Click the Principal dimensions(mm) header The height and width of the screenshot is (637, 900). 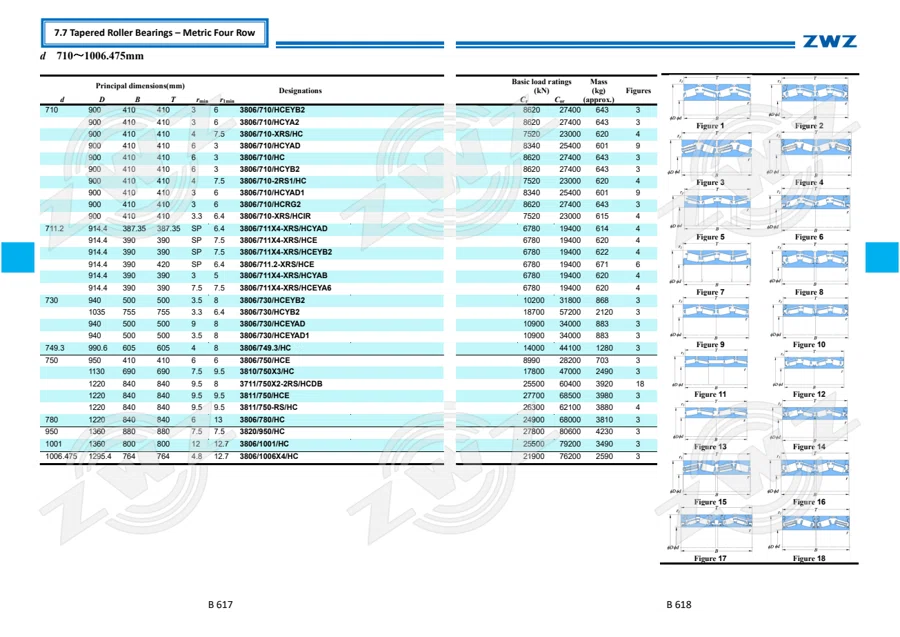(x=140, y=86)
